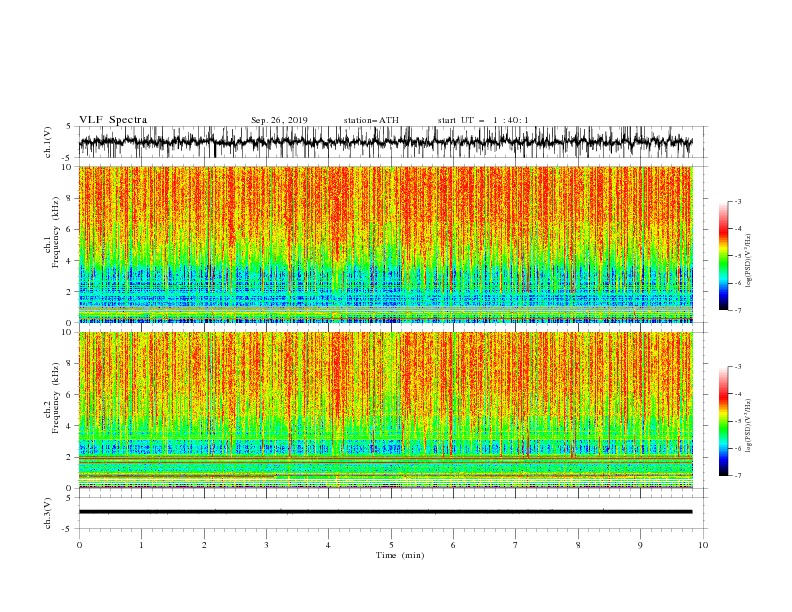The width and height of the screenshot is (792, 612).
Task: Click the "Time (min)" axis title
Action: click(x=400, y=555)
